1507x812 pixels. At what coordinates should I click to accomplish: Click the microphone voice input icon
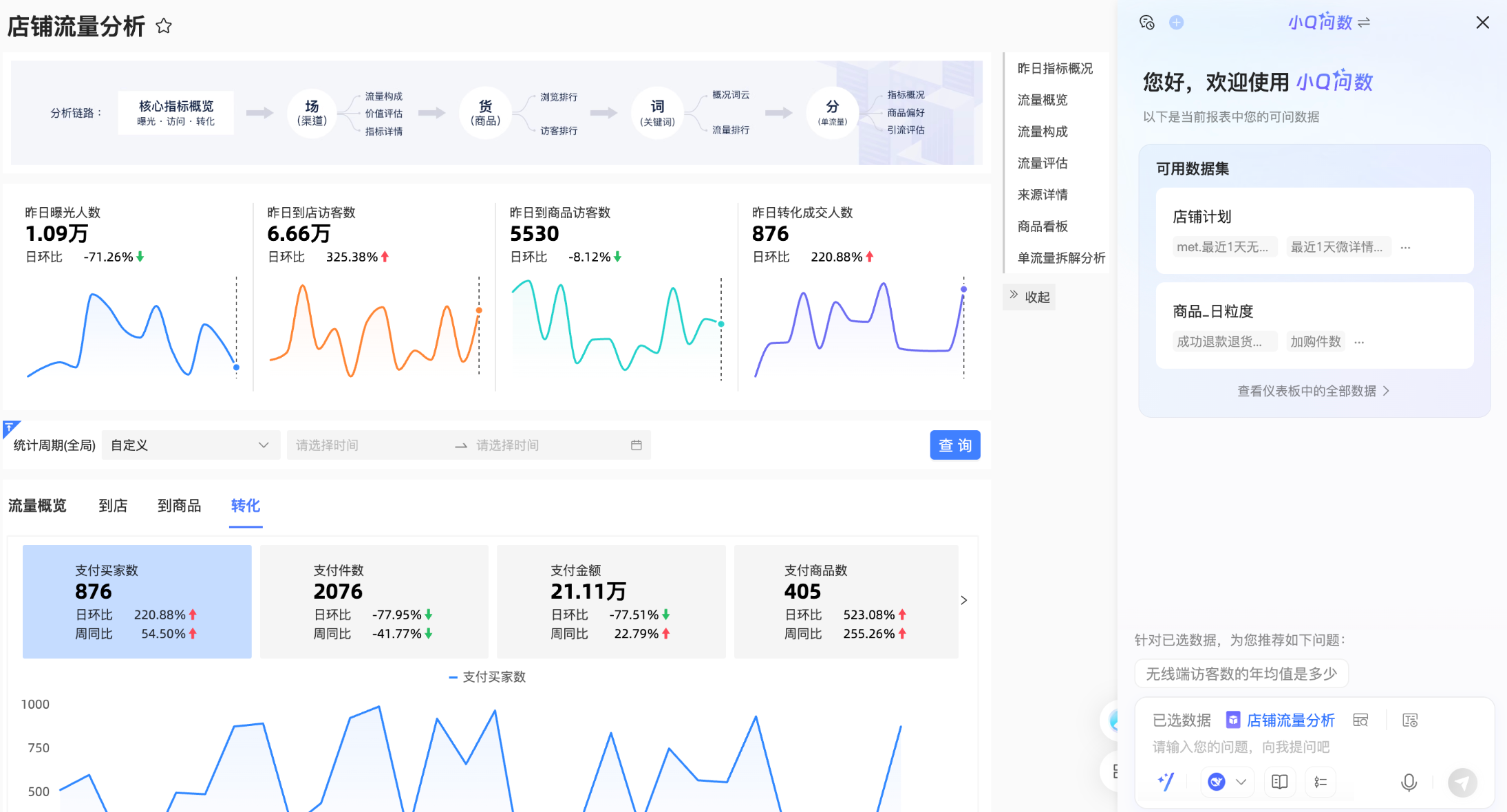[1409, 782]
